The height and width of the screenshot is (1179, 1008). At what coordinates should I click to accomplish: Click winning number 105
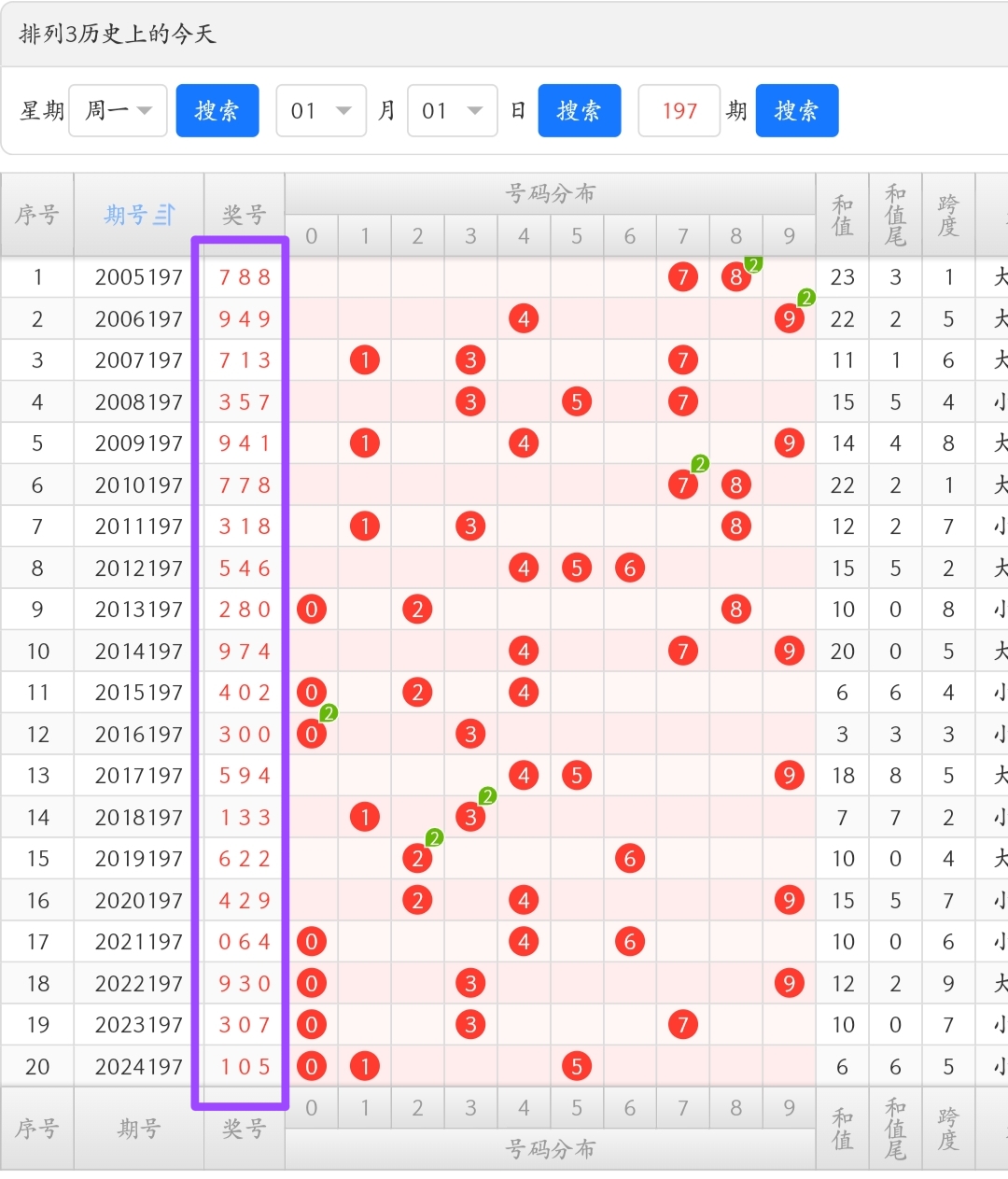pyautogui.click(x=245, y=1067)
